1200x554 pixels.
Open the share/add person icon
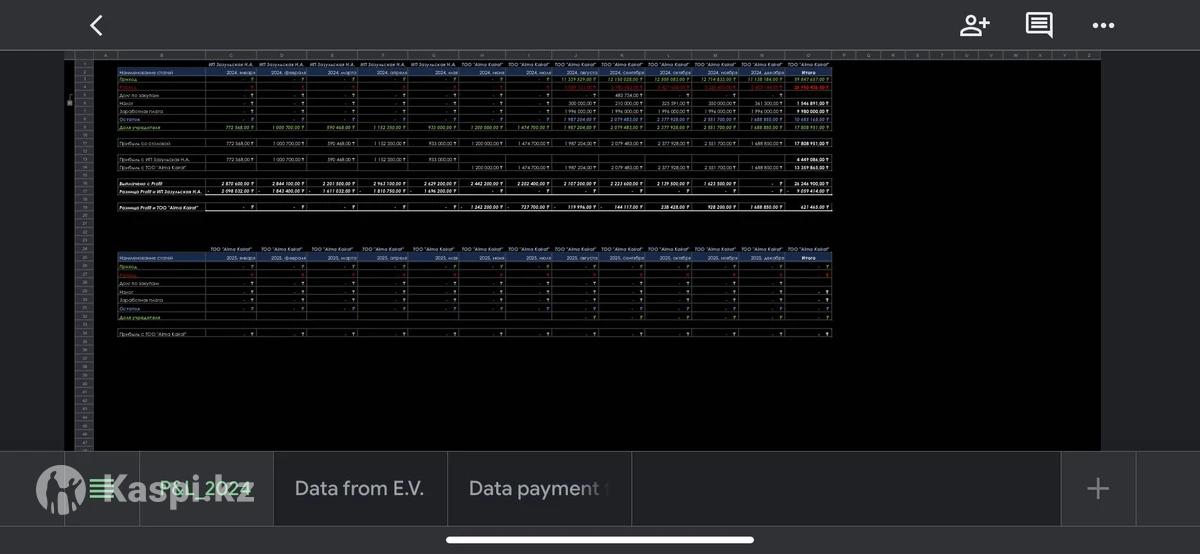click(974, 26)
